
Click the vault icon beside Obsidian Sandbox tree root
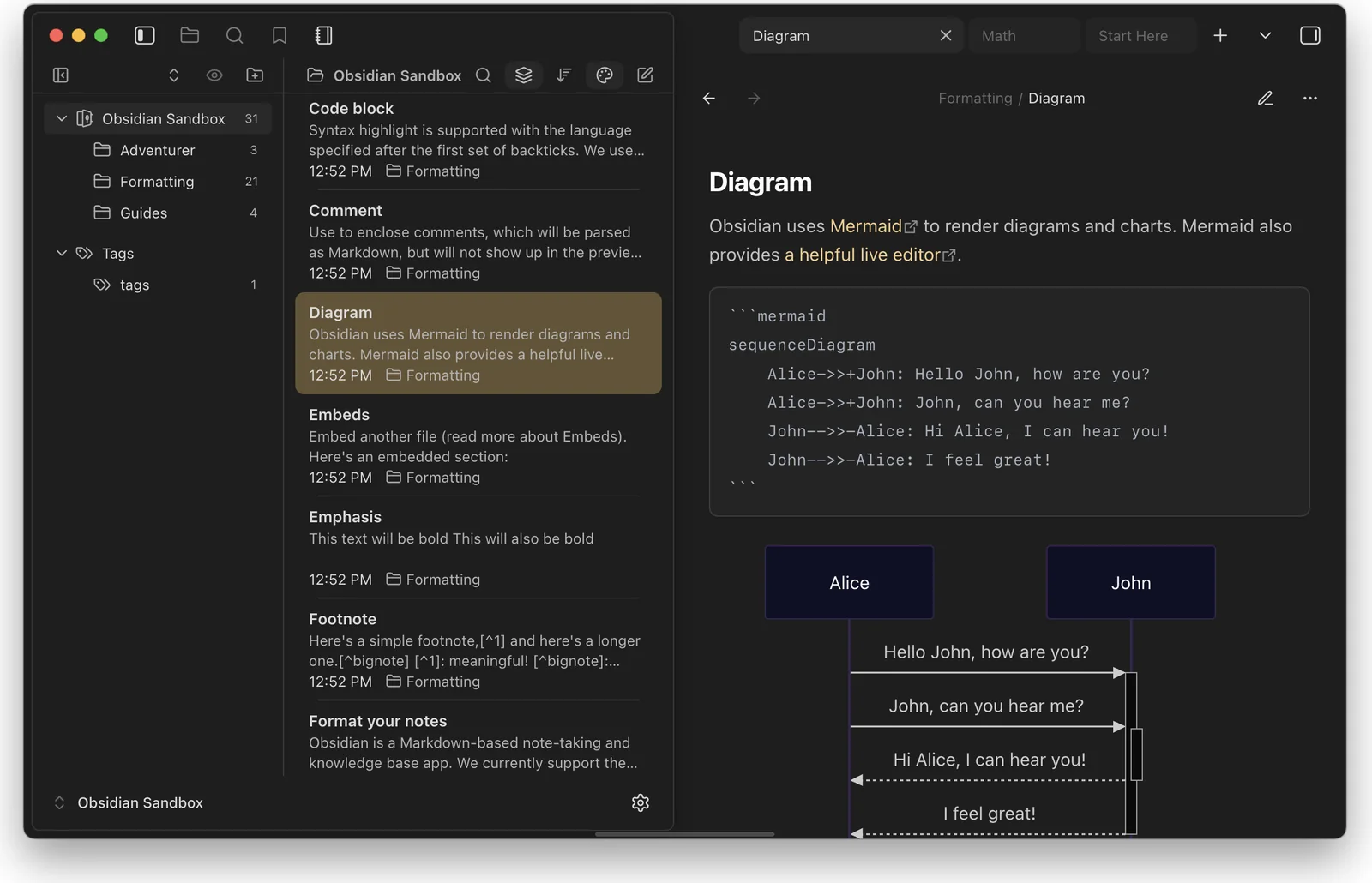[84, 118]
